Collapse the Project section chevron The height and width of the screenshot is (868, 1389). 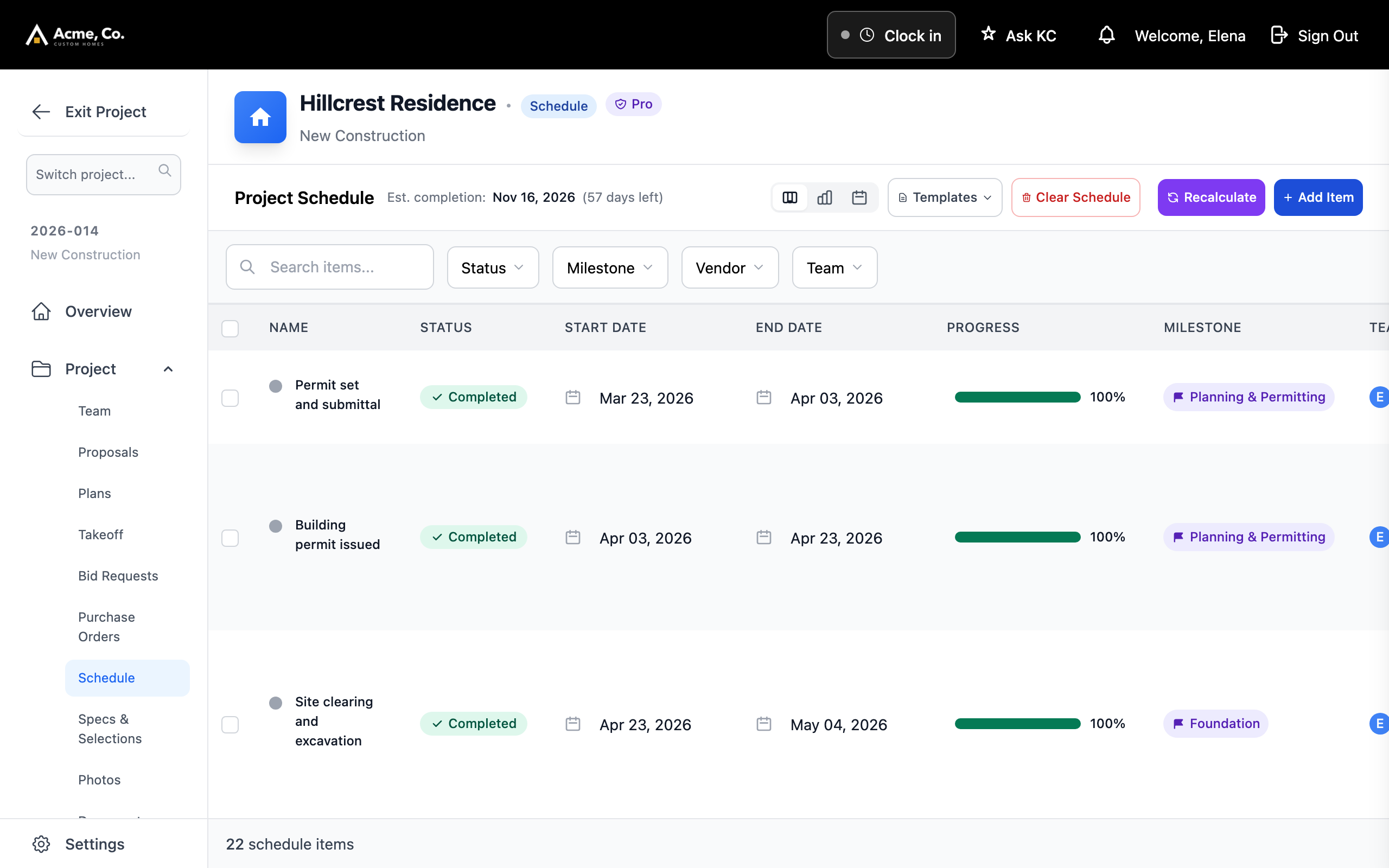click(x=168, y=369)
